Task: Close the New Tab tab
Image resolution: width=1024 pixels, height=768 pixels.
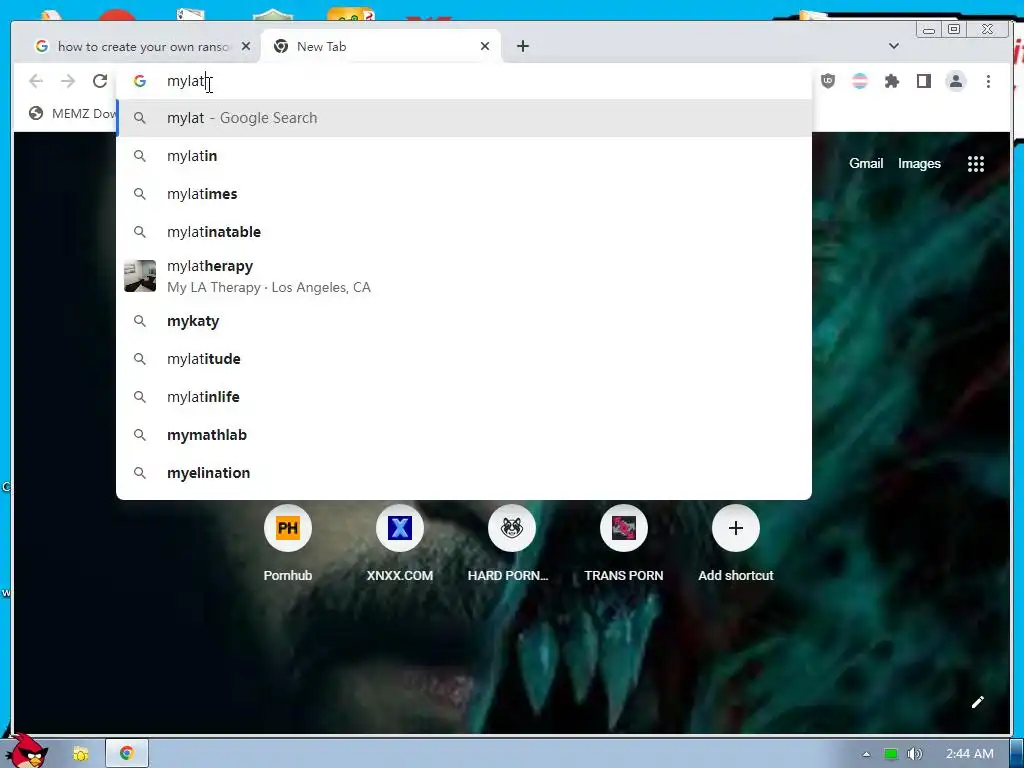Action: tap(485, 46)
